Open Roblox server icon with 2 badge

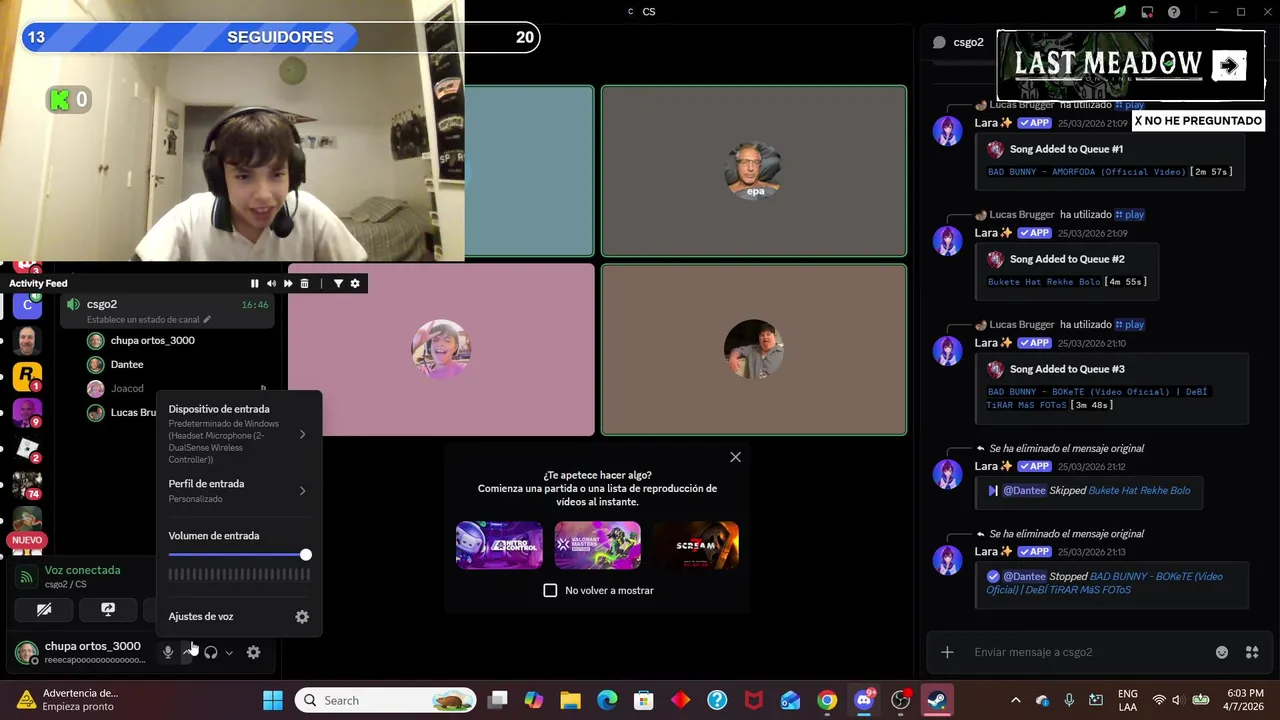coord(27,449)
